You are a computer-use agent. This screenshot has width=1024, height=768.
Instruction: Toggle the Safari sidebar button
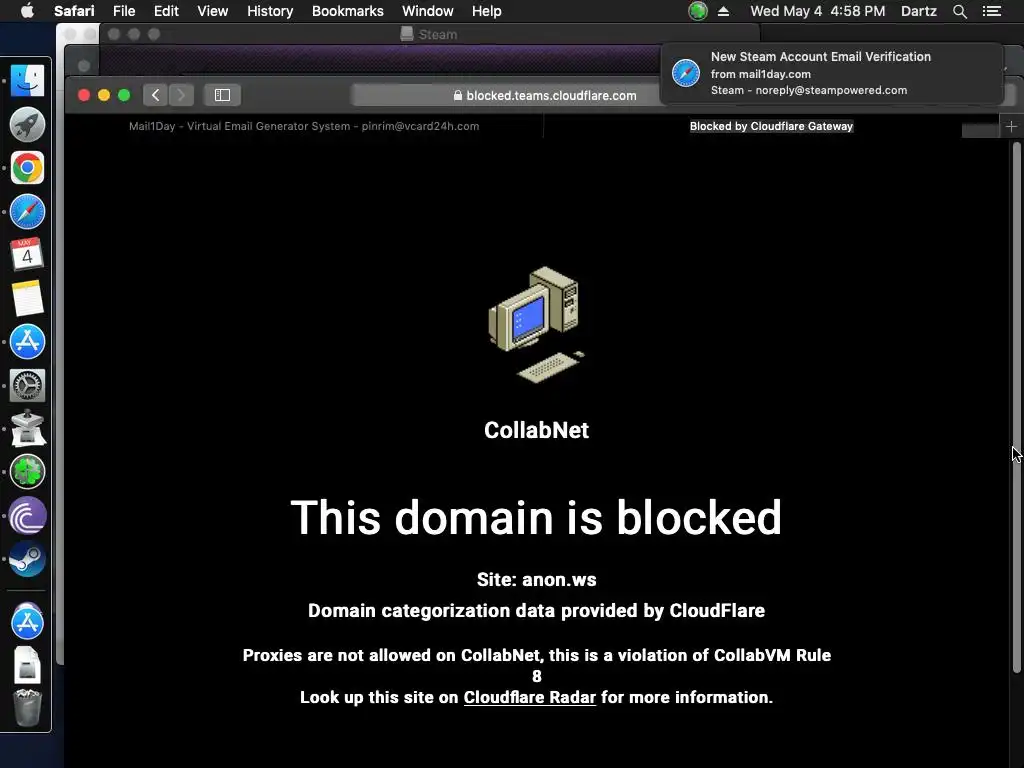pos(222,95)
